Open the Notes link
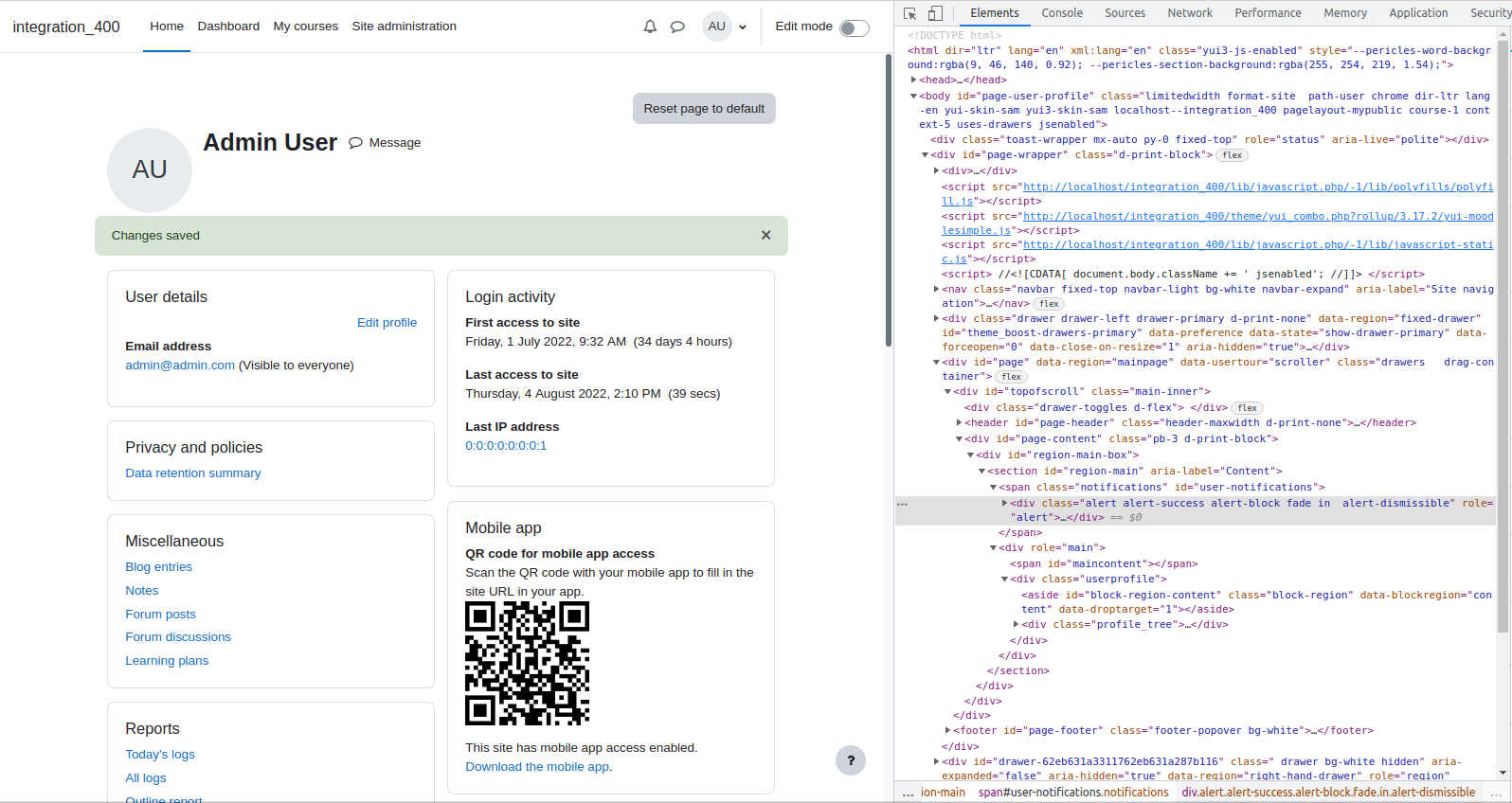Screen dimensions: 1512x803 (142, 591)
